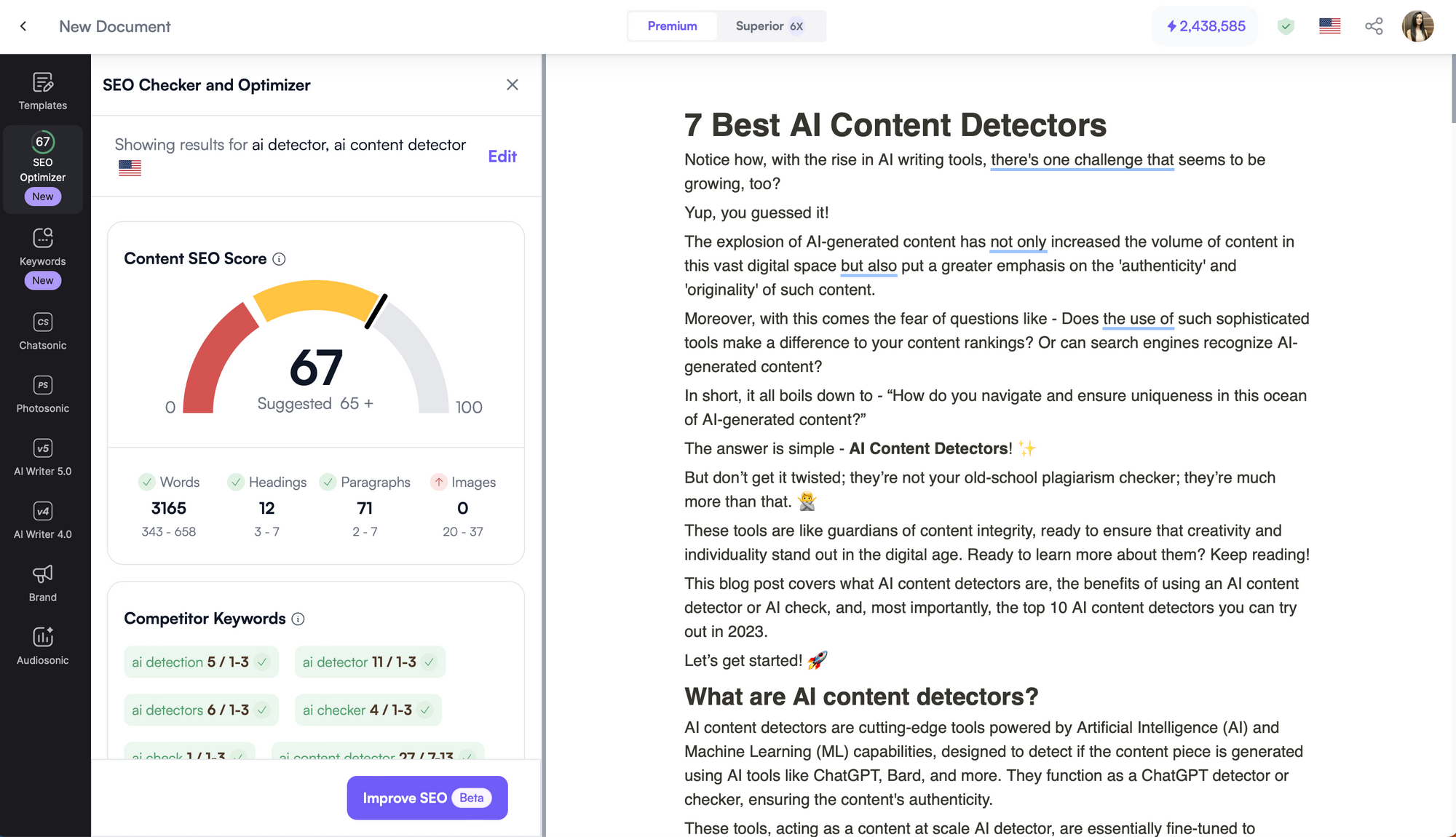Toggle the Headings count checkbox
The width and height of the screenshot is (1456, 837).
(x=235, y=481)
